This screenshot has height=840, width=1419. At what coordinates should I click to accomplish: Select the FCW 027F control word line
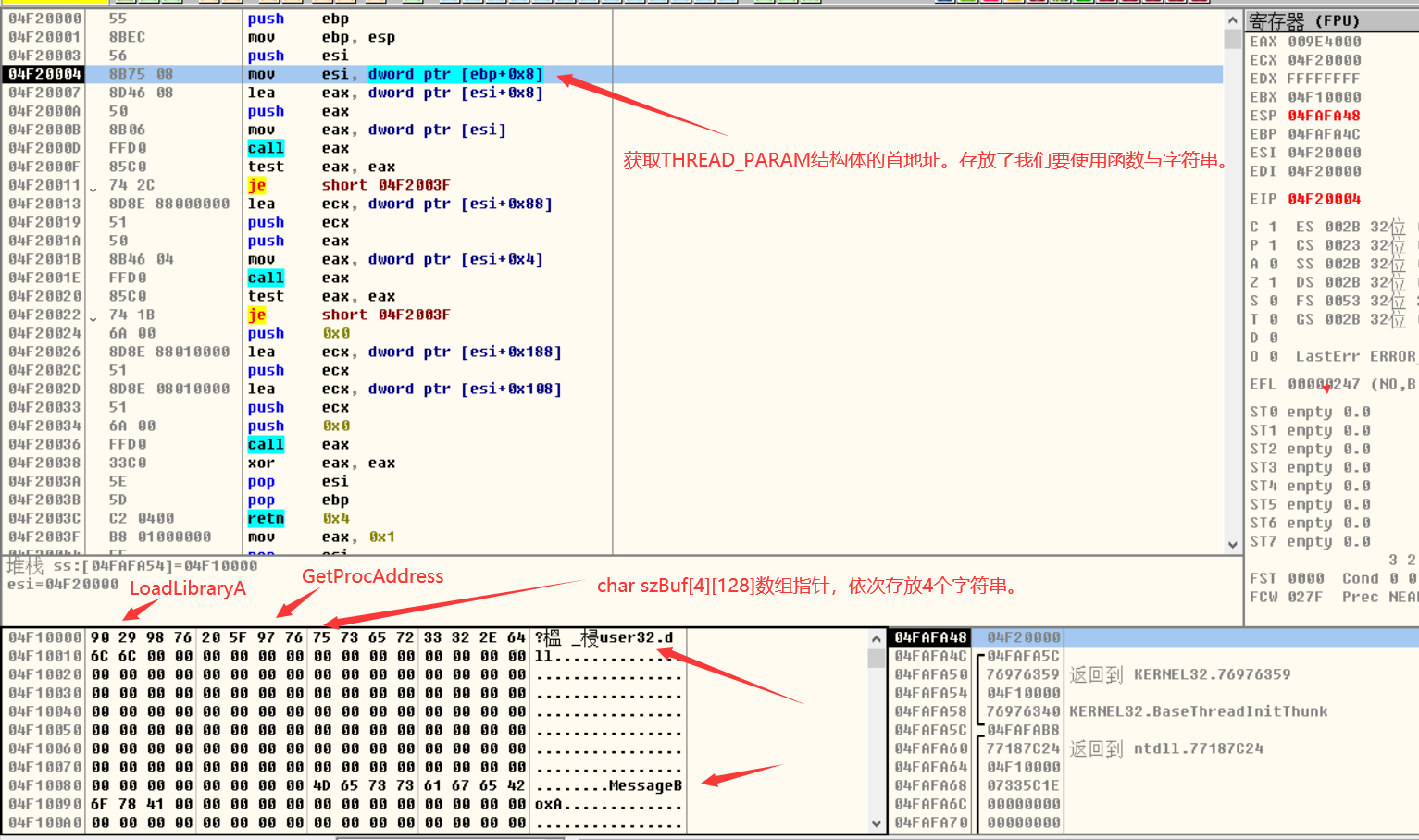[1288, 597]
